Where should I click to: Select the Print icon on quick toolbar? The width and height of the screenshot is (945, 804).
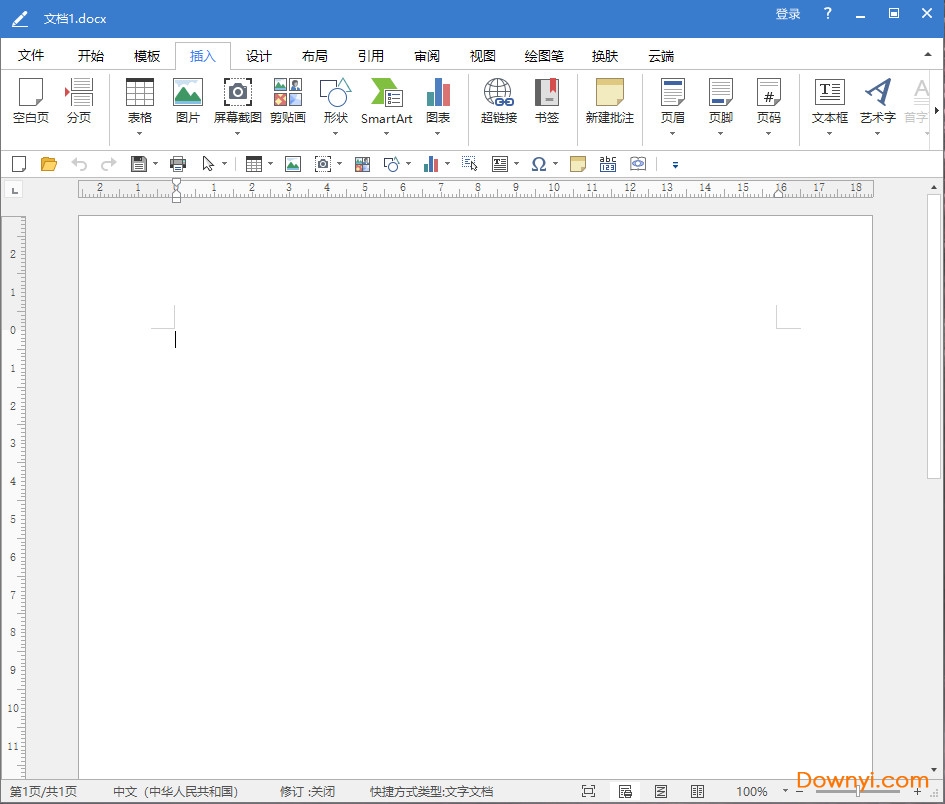pyautogui.click(x=178, y=163)
